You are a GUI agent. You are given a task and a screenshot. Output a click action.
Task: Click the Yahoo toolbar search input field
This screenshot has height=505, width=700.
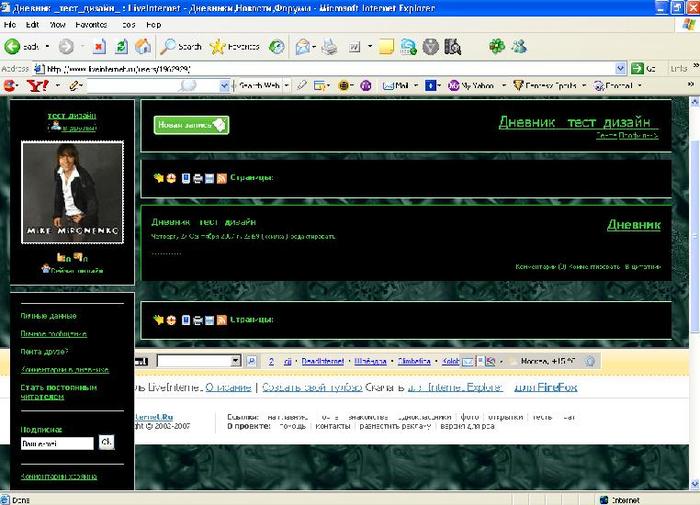(153, 85)
